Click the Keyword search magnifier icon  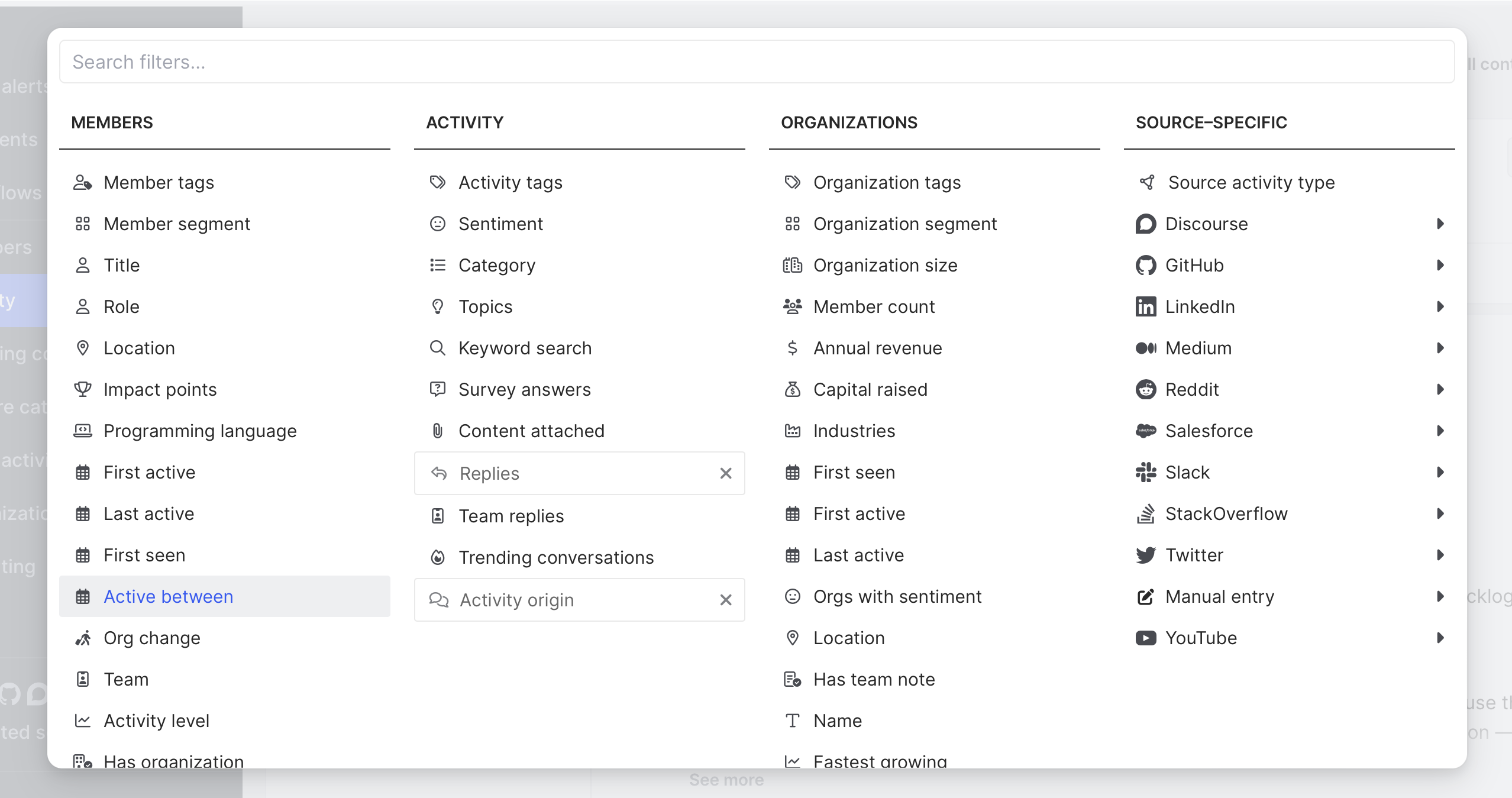[437, 348]
